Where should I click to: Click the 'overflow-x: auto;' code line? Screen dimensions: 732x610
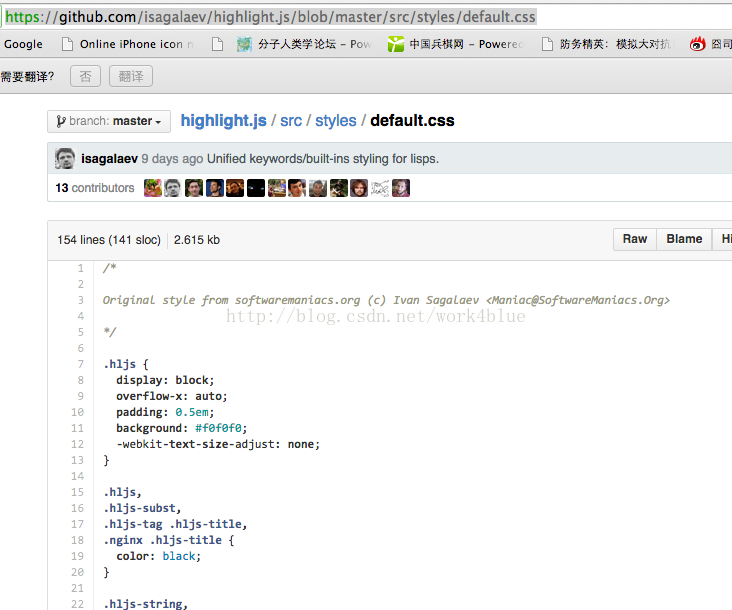[x=172, y=396]
